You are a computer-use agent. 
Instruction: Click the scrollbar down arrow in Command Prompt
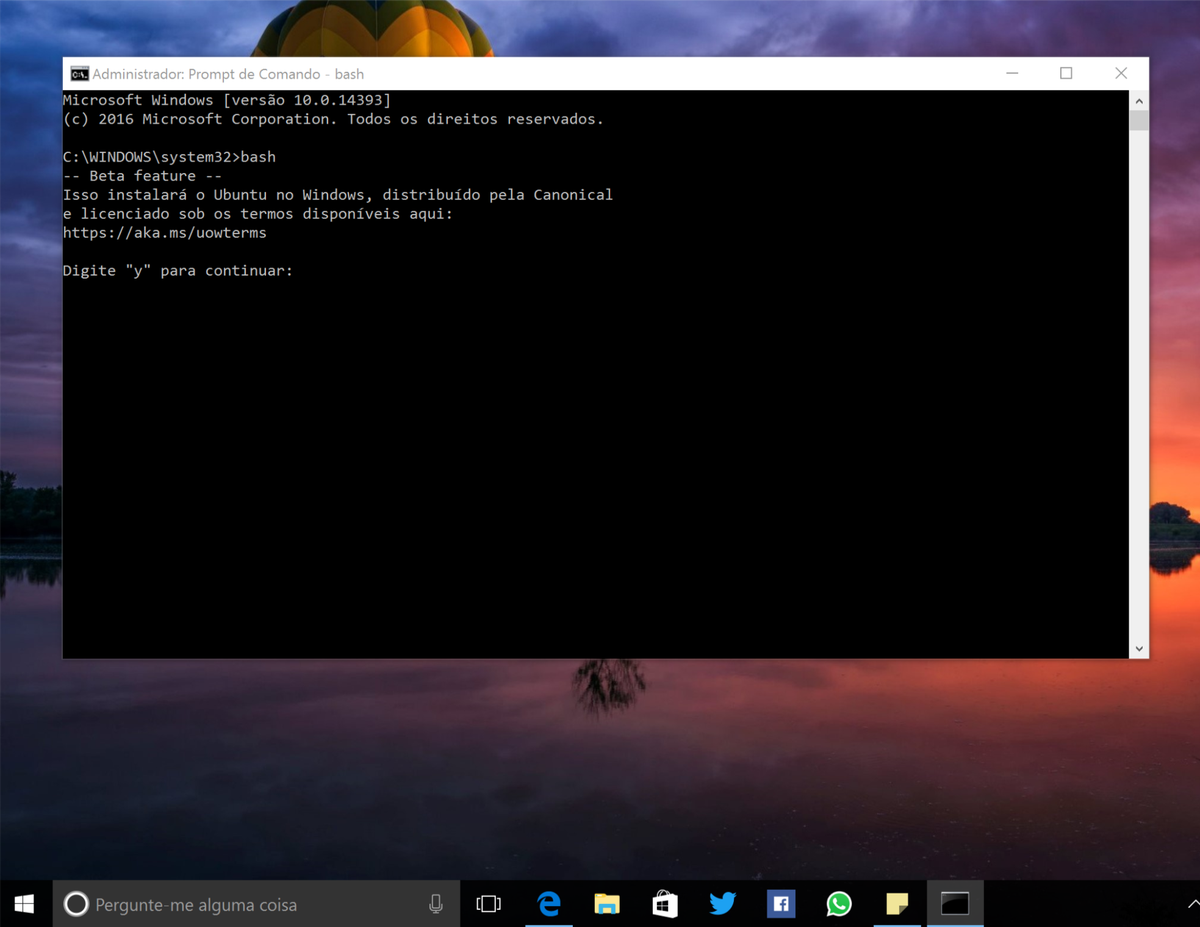click(1139, 648)
